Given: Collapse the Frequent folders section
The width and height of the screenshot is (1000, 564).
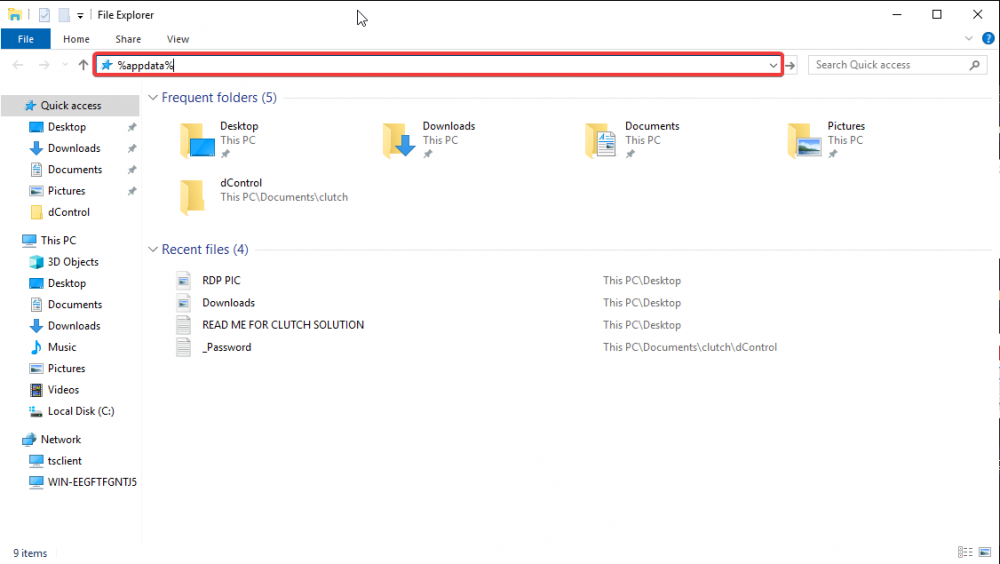Looking at the screenshot, I should click(153, 98).
